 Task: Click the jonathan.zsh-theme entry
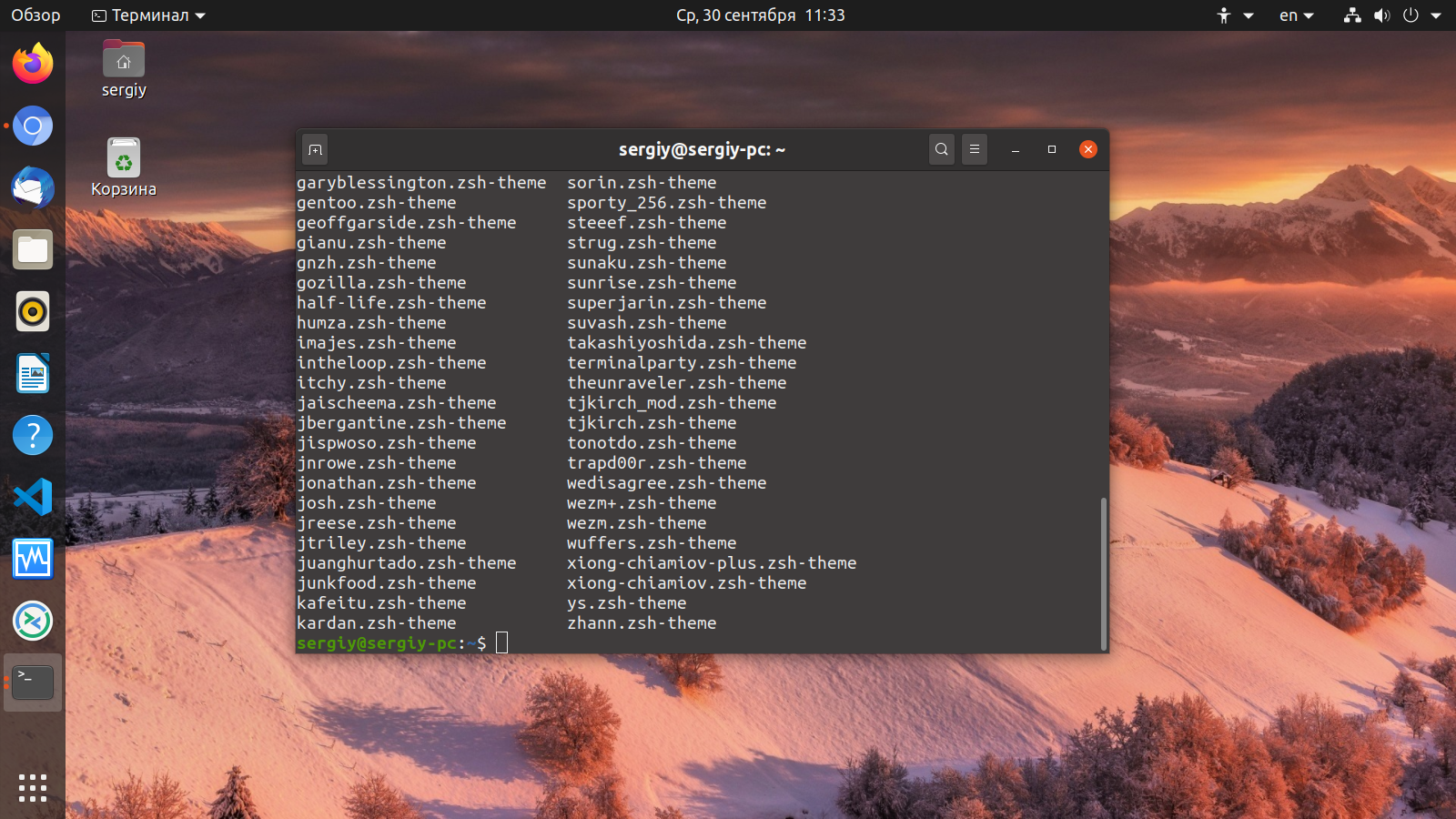[387, 483]
